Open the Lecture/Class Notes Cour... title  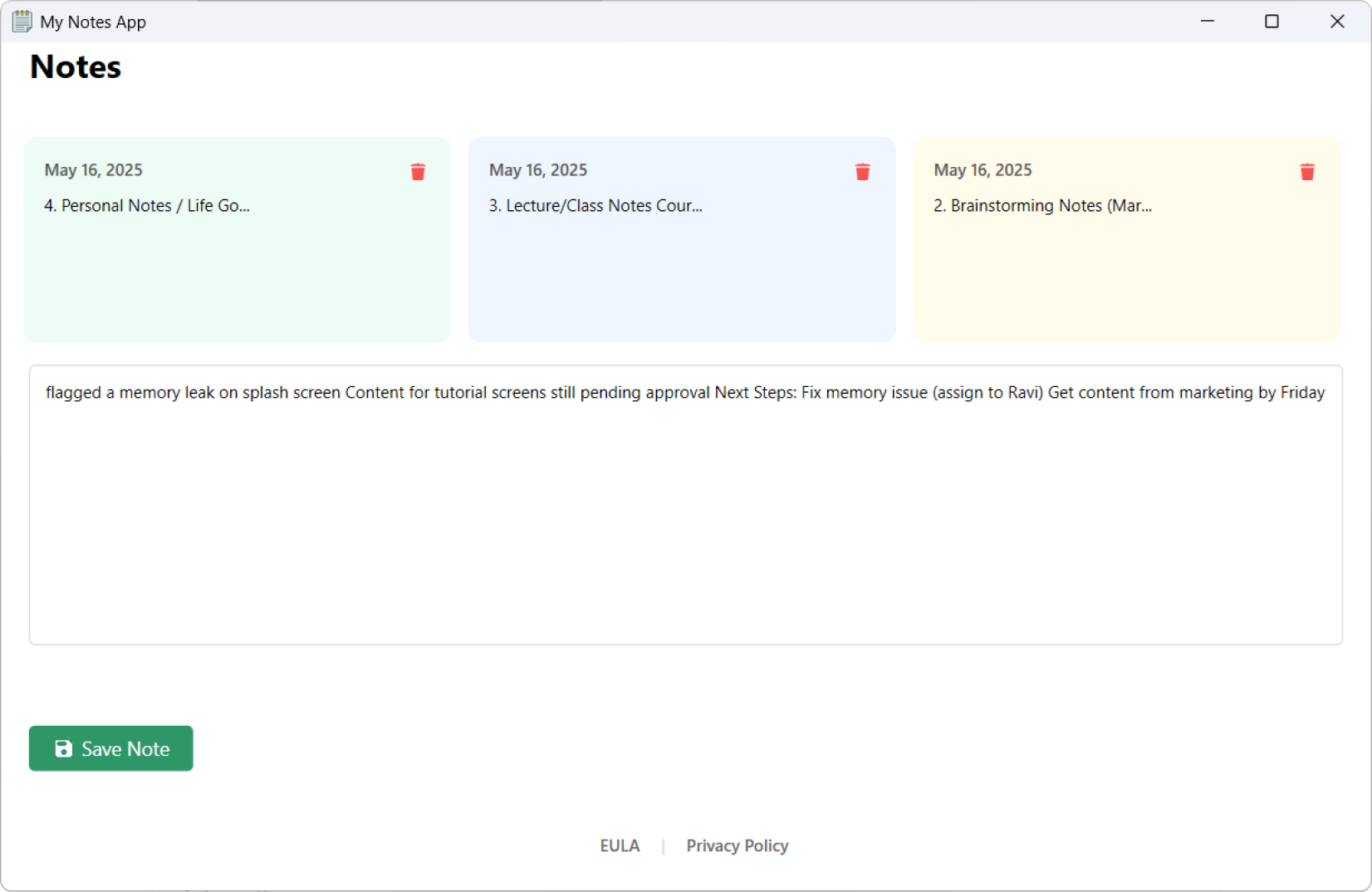coord(595,206)
